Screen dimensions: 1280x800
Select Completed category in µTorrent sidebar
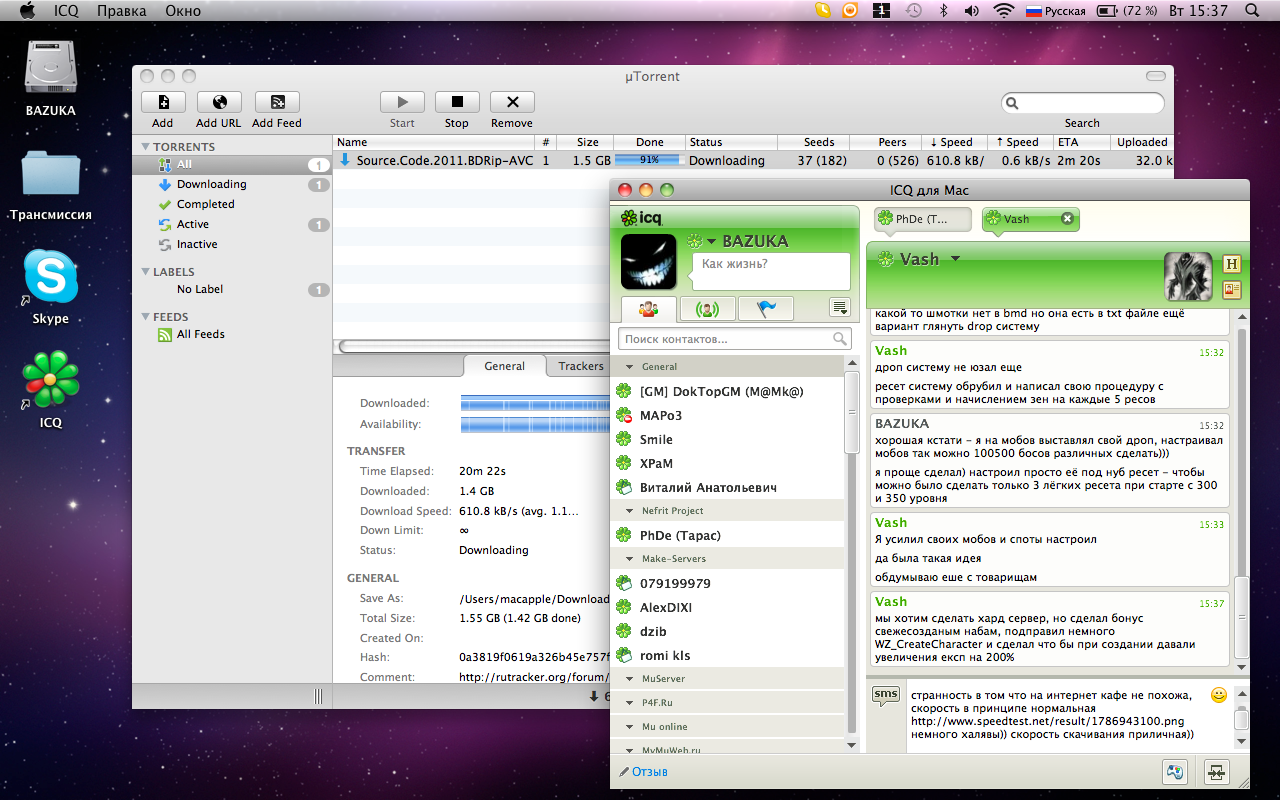(x=205, y=204)
